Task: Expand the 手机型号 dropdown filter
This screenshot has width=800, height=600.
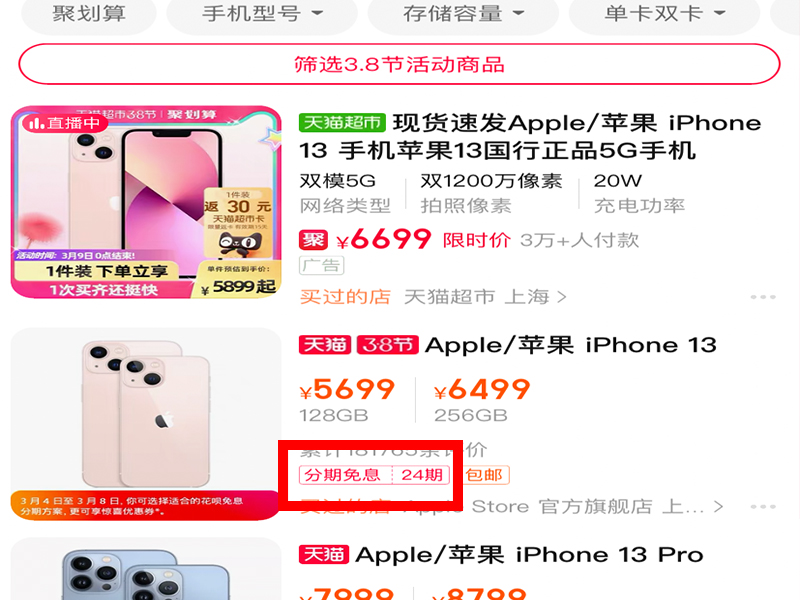Action: coord(262,14)
